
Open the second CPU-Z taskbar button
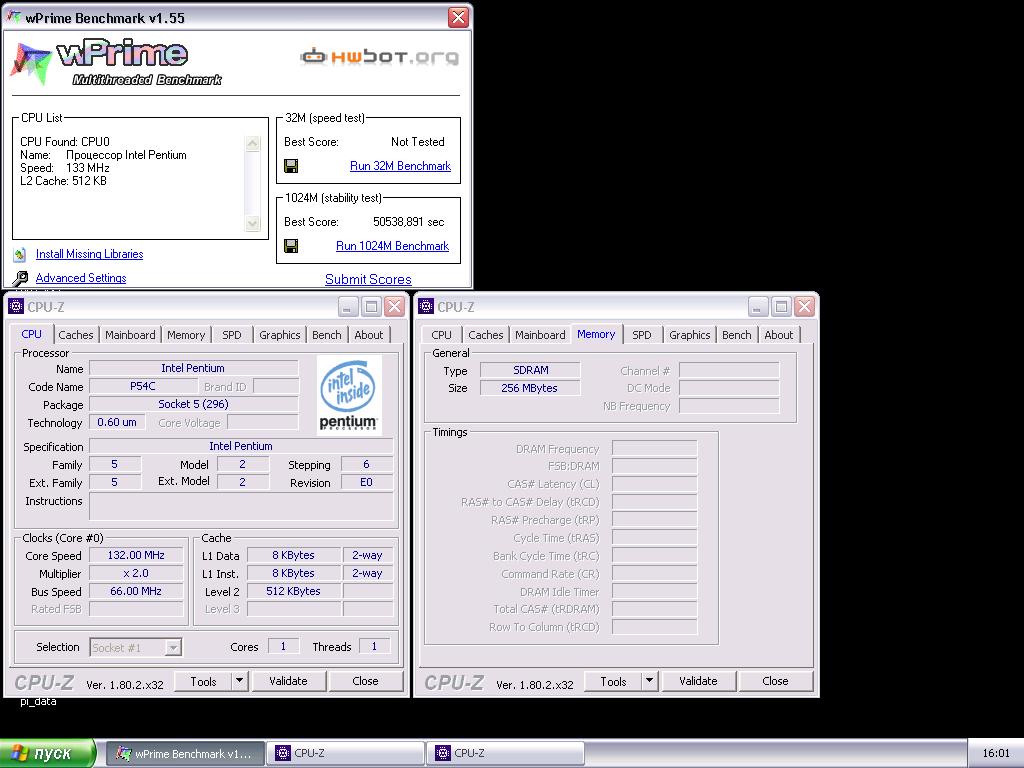tap(505, 754)
